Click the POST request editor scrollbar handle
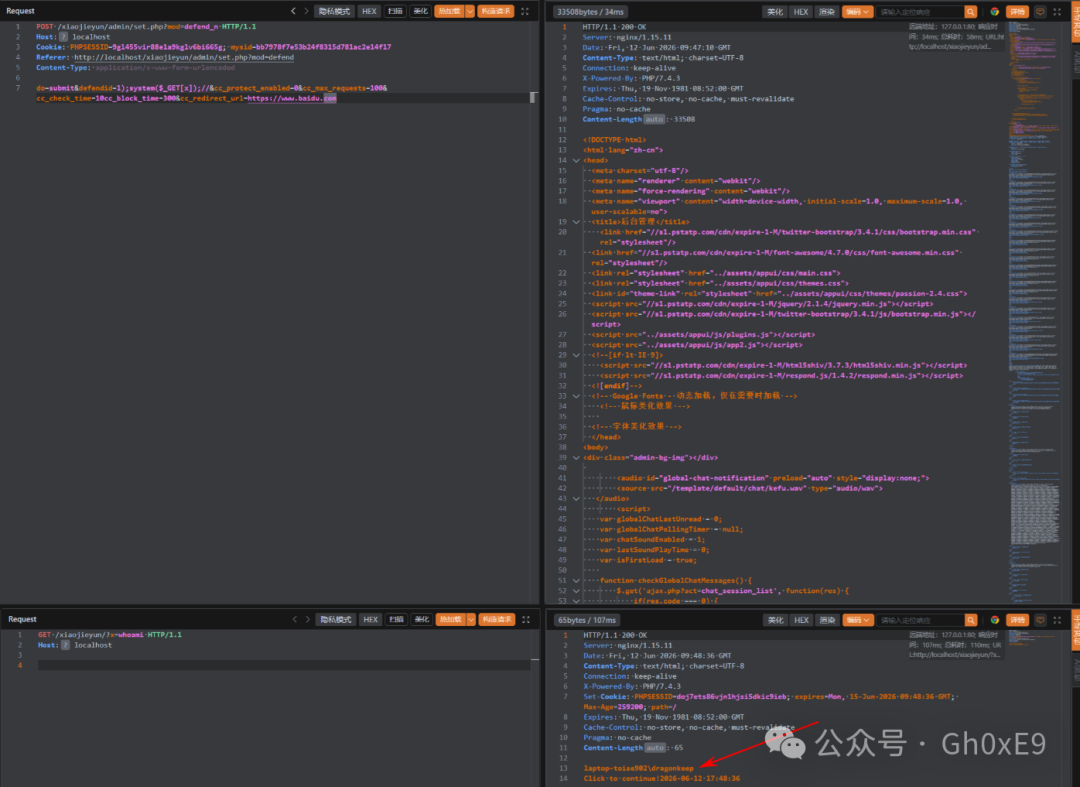 [x=533, y=98]
